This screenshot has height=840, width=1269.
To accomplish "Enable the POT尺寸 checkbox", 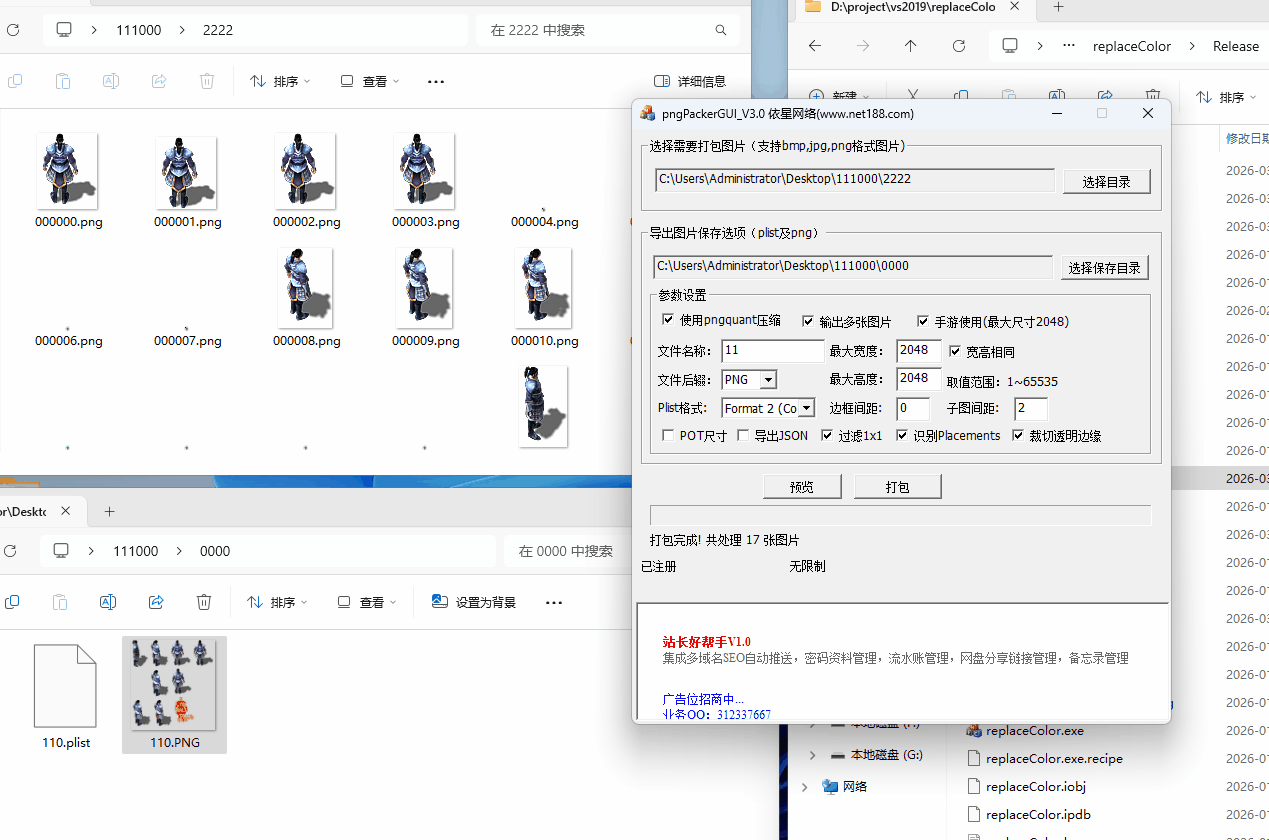I will 668,435.
